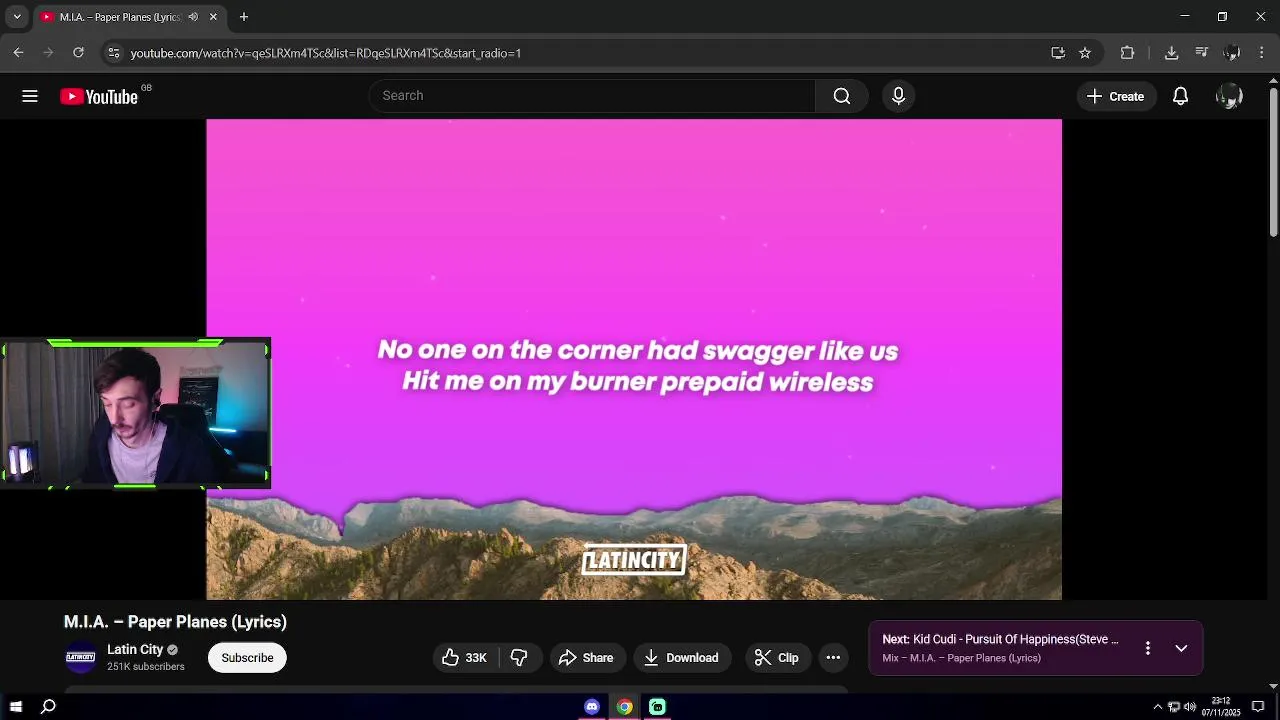The image size is (1280, 720).
Task: Dislike the video with thumbs down
Action: (519, 657)
